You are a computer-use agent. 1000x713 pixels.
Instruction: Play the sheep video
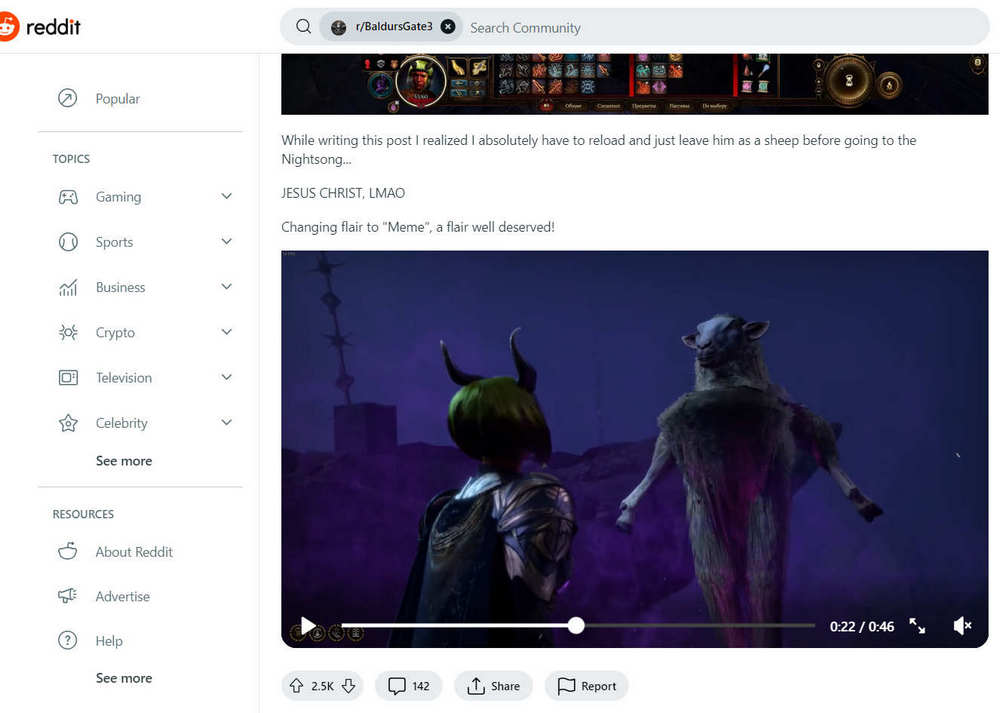click(309, 626)
